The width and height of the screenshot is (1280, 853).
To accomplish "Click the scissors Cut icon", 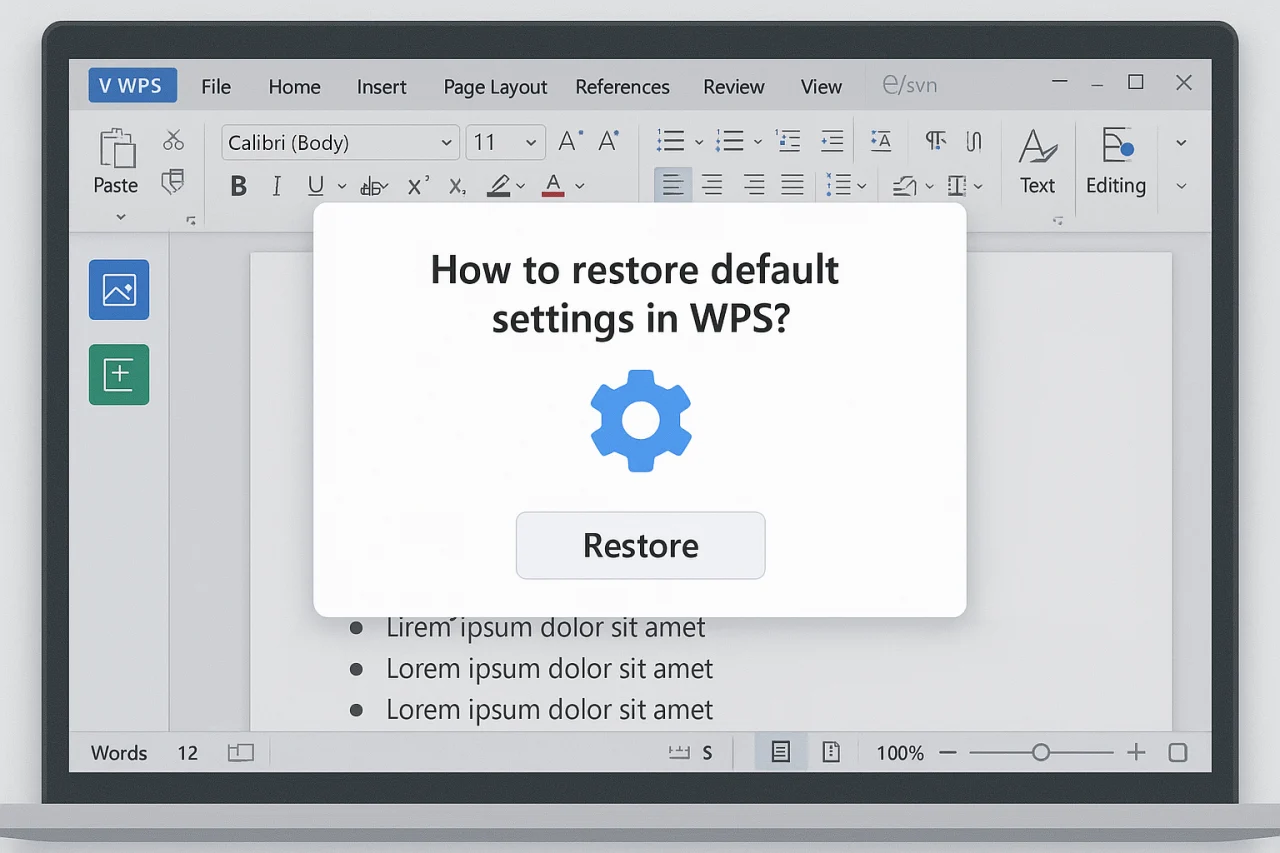I will (x=174, y=140).
